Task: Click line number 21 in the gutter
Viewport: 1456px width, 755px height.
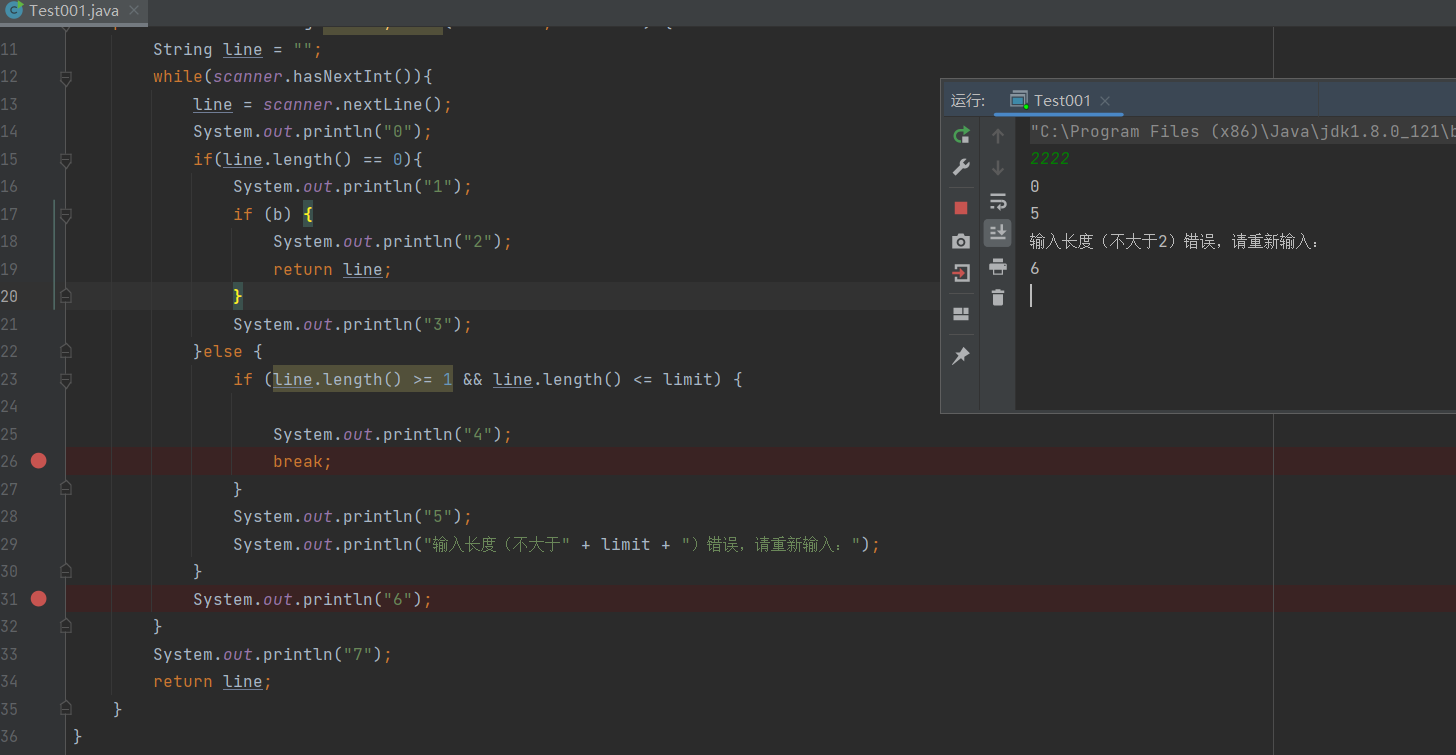Action: (9, 324)
